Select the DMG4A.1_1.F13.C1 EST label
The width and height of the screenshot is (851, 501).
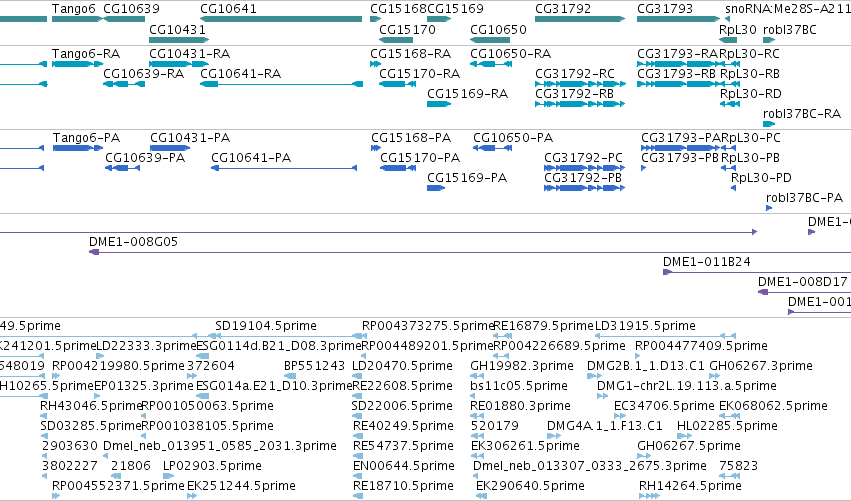[605, 427]
